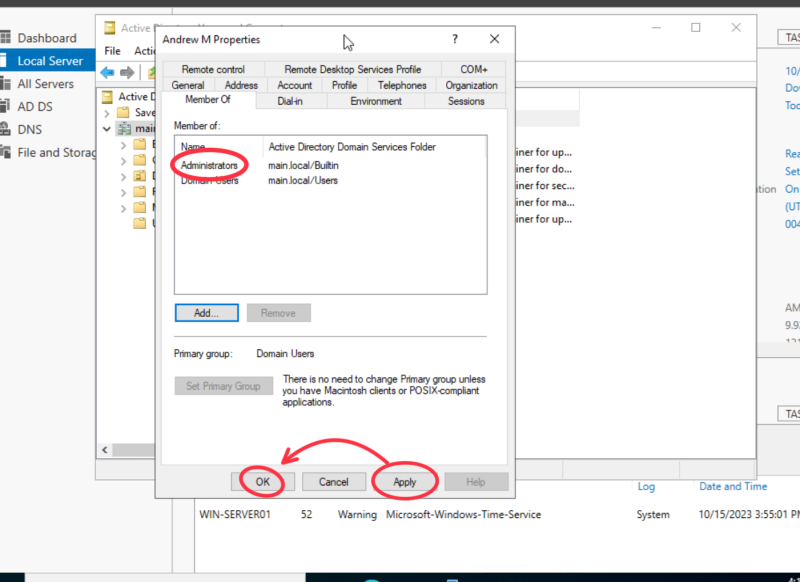The height and width of the screenshot is (582, 800).
Task: Open the Remote control tab
Action: (213, 70)
